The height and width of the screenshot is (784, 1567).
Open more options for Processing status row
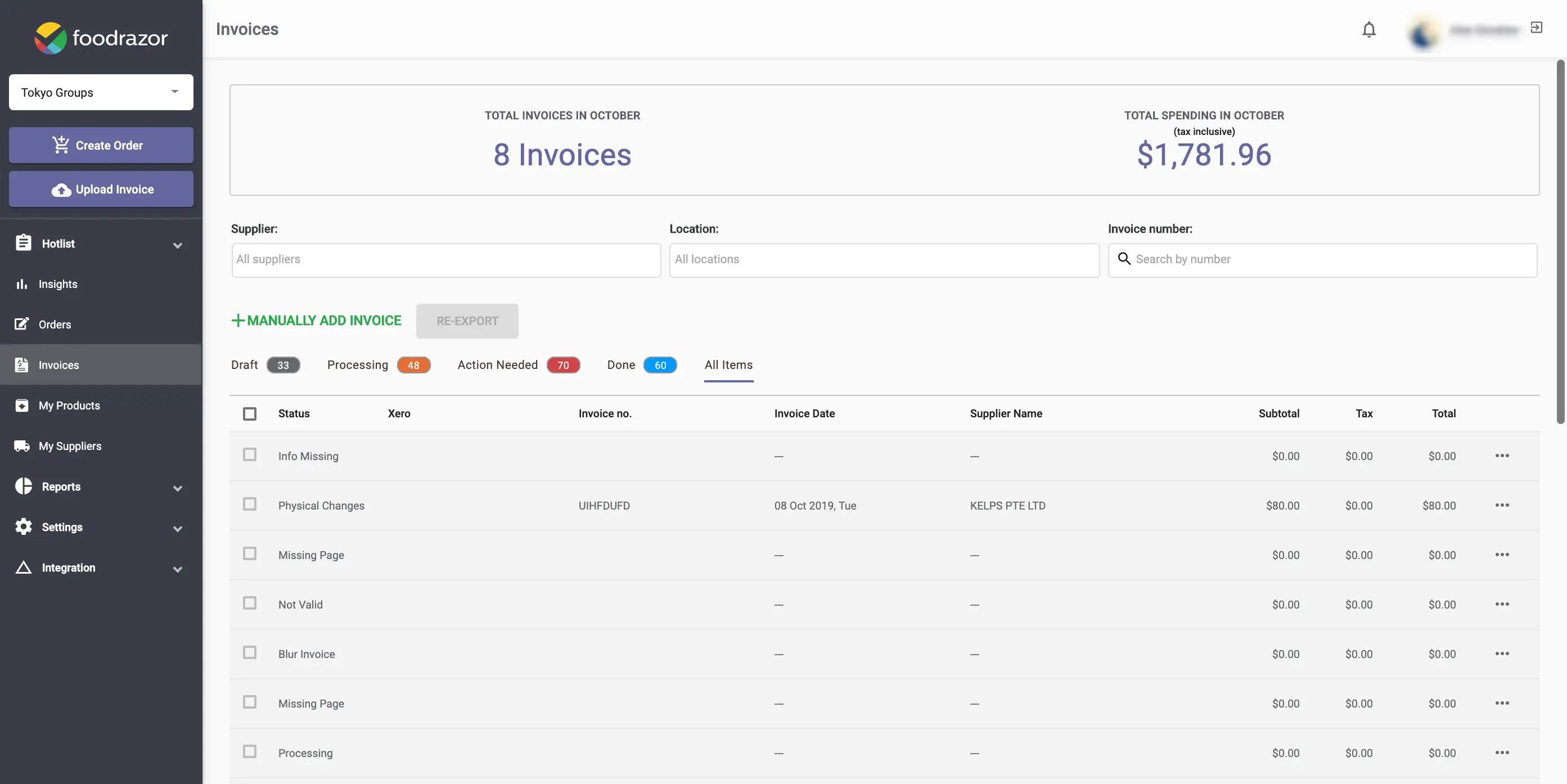[x=1502, y=753]
